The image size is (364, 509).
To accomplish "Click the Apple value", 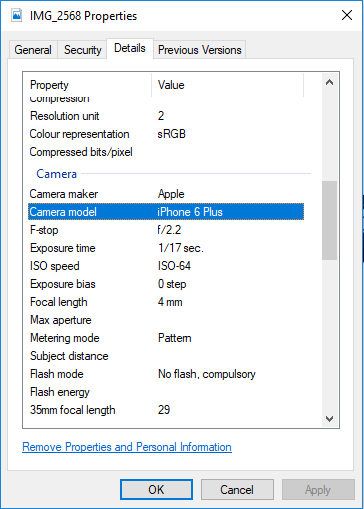I will point(171,194).
